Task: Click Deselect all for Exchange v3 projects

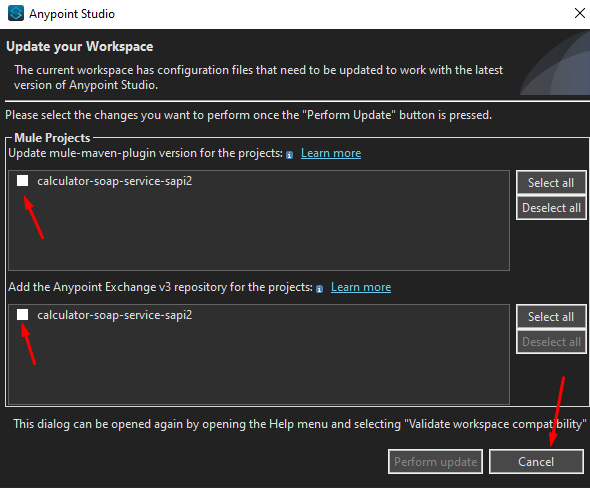Action: [x=551, y=342]
